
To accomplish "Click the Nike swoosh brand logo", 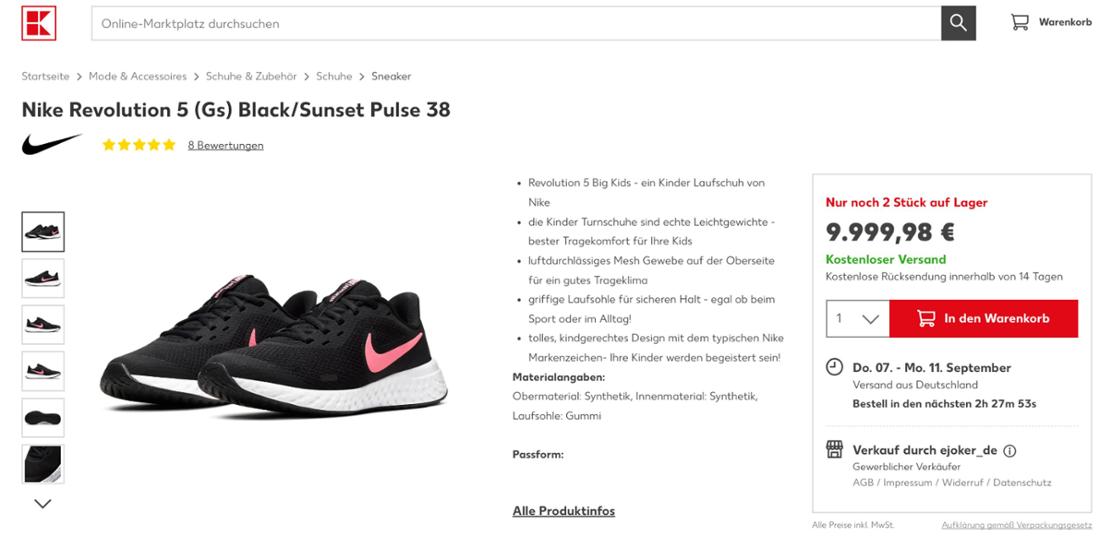I will (52, 145).
